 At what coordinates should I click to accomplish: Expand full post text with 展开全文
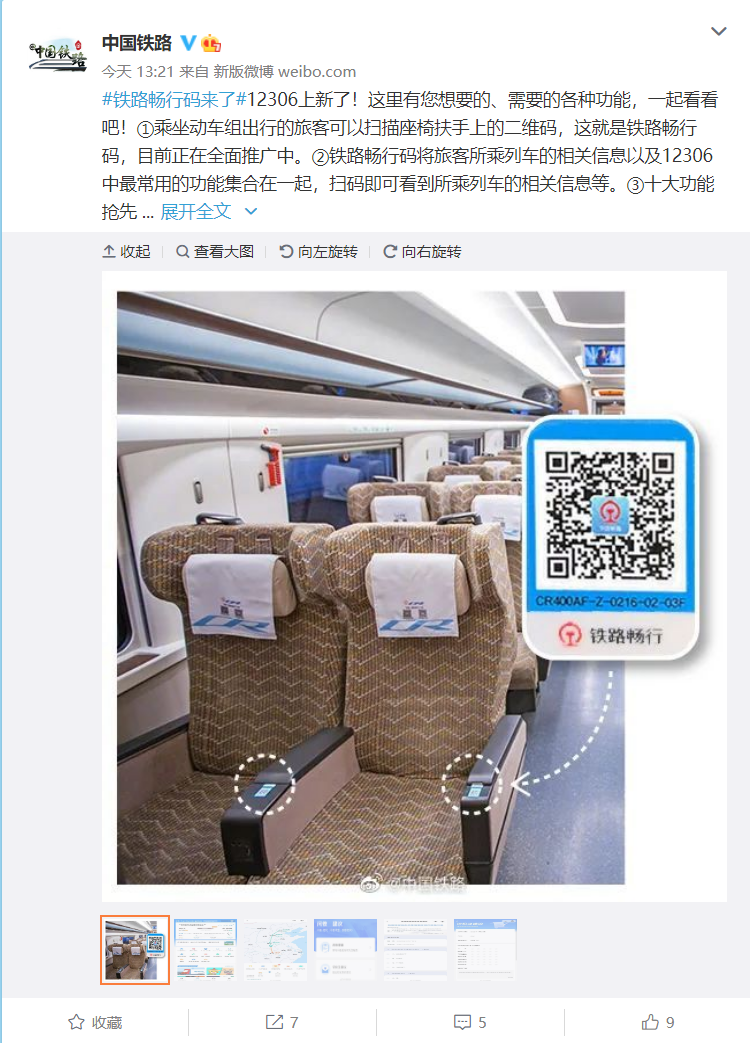pyautogui.click(x=195, y=212)
